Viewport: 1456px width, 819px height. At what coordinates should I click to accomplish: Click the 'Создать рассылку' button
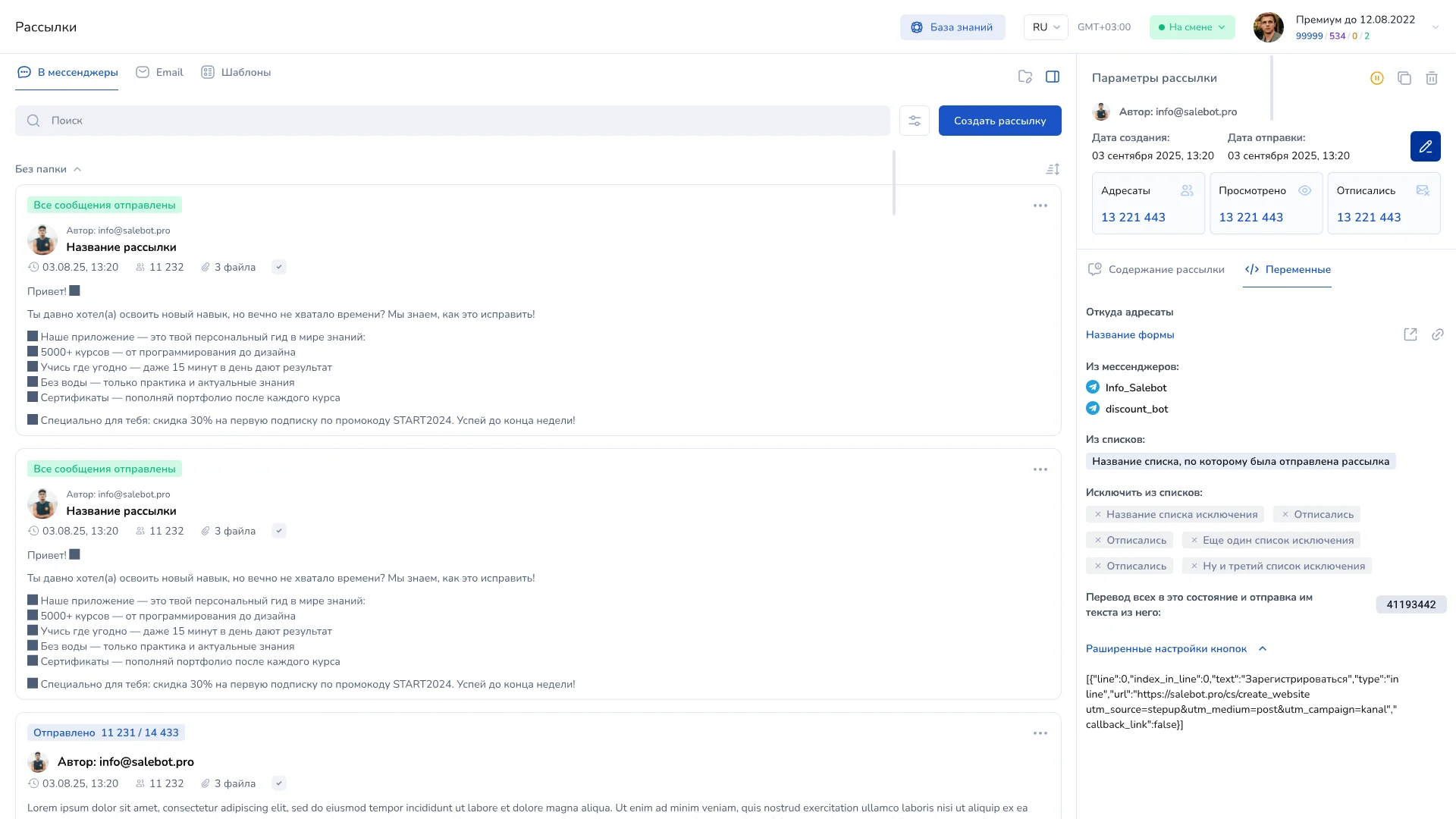click(999, 121)
